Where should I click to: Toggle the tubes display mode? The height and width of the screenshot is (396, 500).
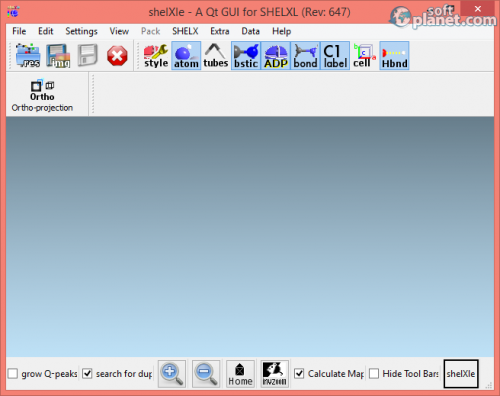pyautogui.click(x=216, y=56)
